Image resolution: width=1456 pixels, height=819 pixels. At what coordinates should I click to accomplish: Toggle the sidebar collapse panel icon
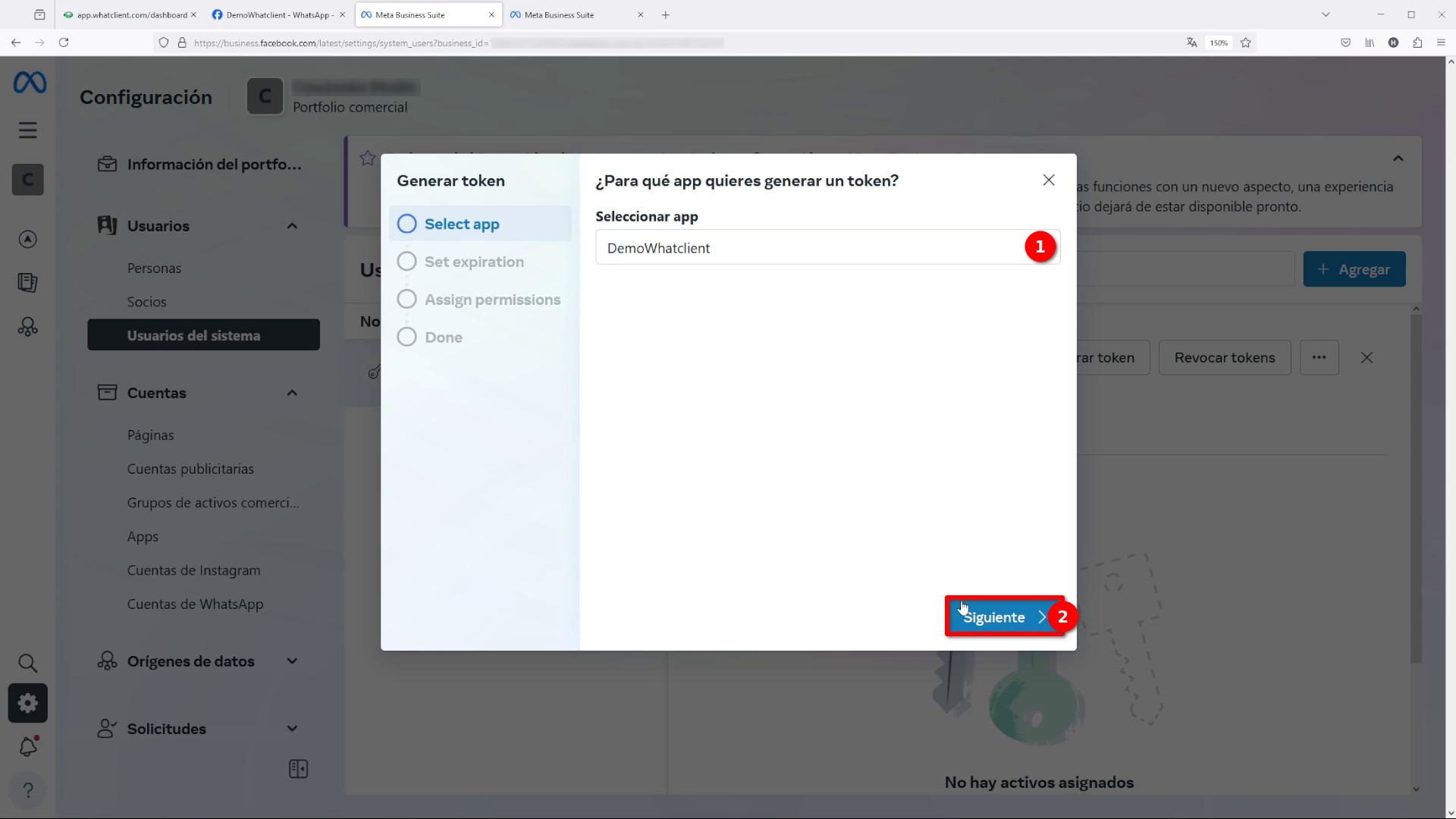[299, 769]
